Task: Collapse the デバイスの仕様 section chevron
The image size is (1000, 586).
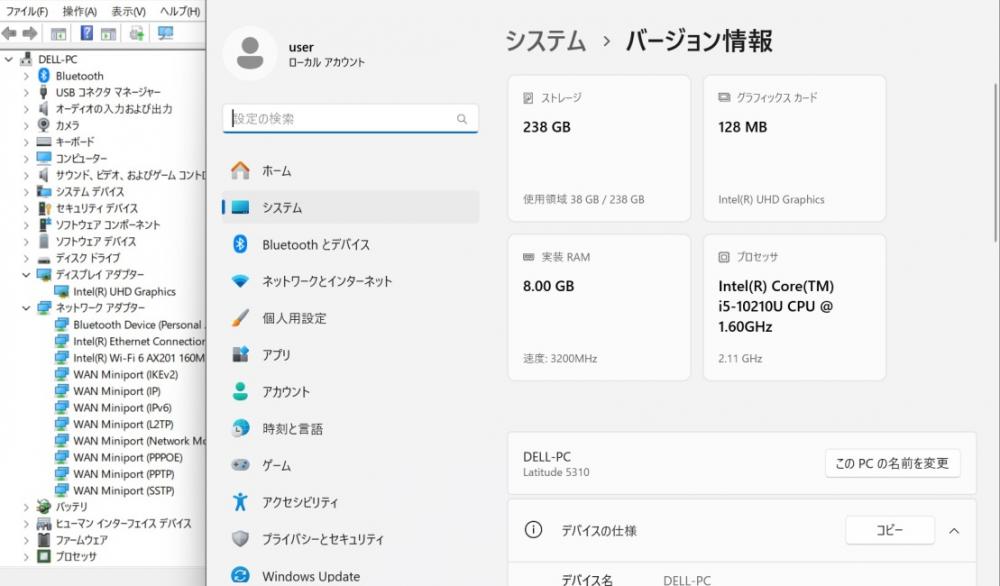Action: pyautogui.click(x=954, y=531)
